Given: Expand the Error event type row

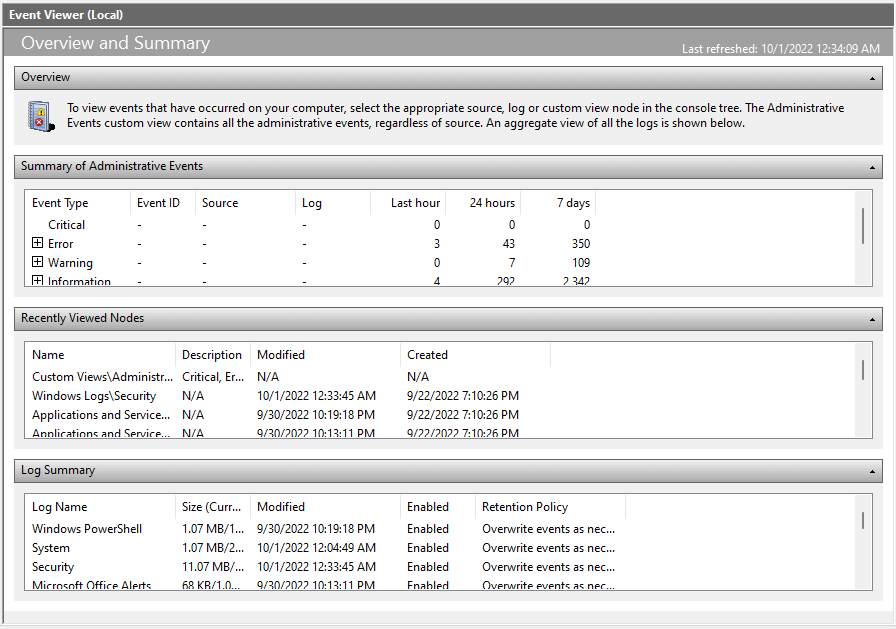Looking at the screenshot, I should coord(37,243).
